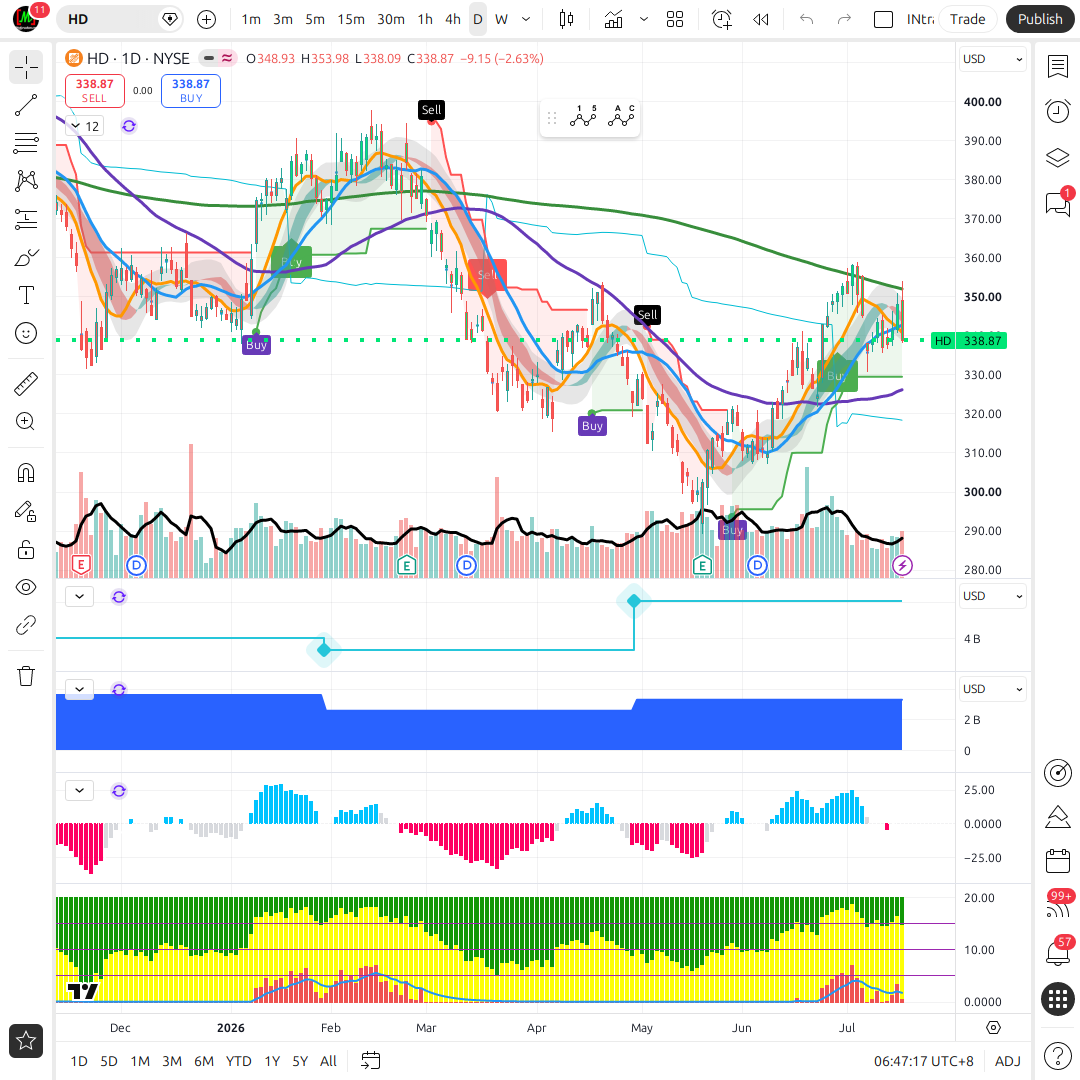The width and height of the screenshot is (1080, 1080).
Task: Select the trend line drawing tool
Action: click(26, 105)
